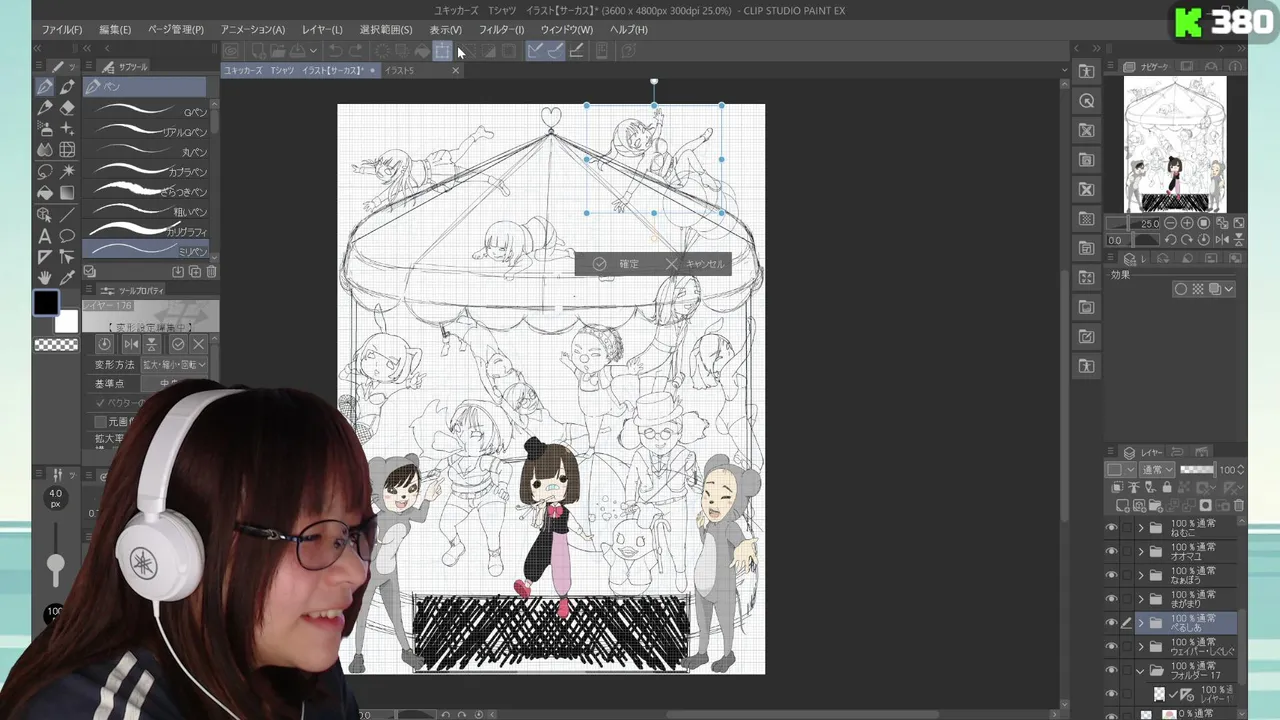Toggle the ベクター checkbox in tool property
The image size is (1280, 720).
click(101, 403)
